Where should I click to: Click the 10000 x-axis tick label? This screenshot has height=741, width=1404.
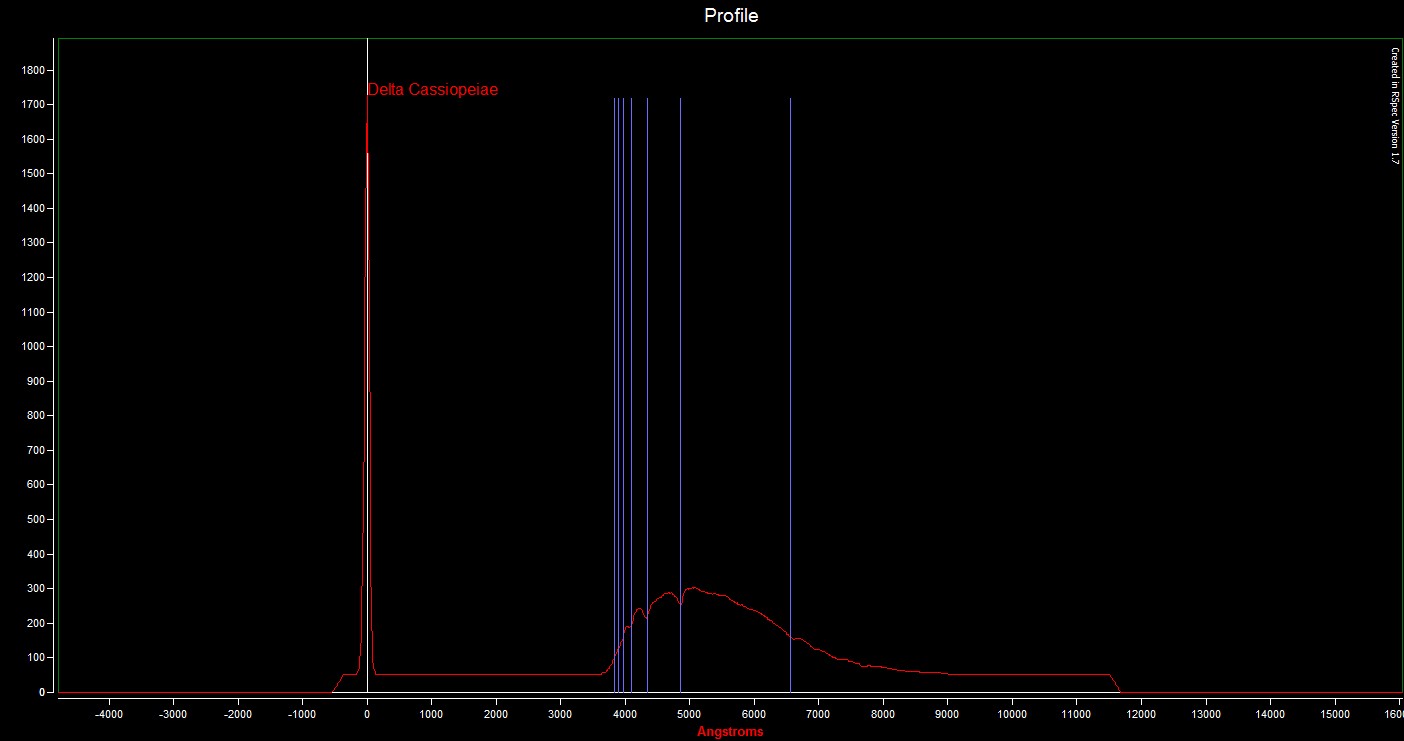(1012, 714)
